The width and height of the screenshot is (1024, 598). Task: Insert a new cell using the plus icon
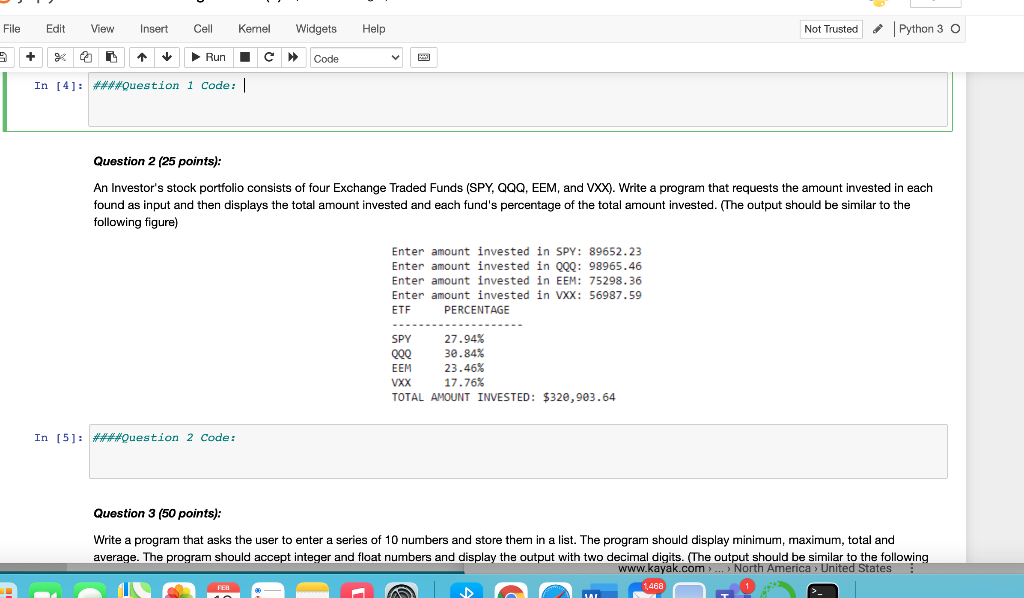29,57
